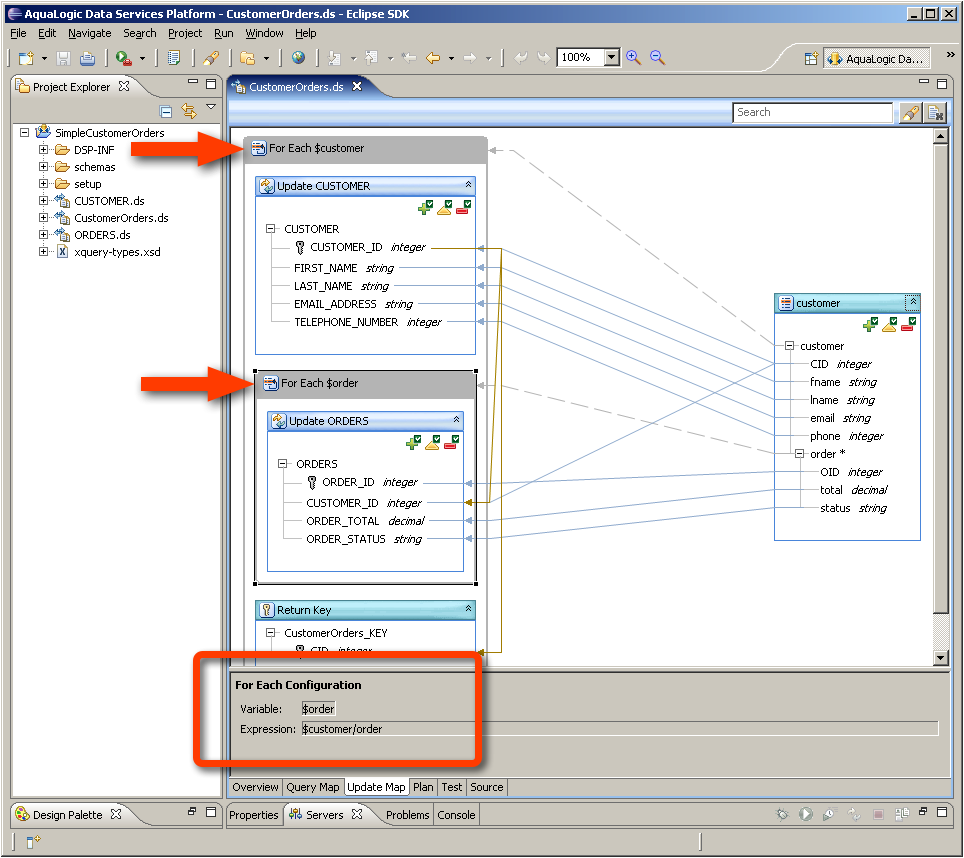This screenshot has width=964, height=858.
Task: Click the yellow Back arrow toolbar icon
Action: tap(433, 58)
